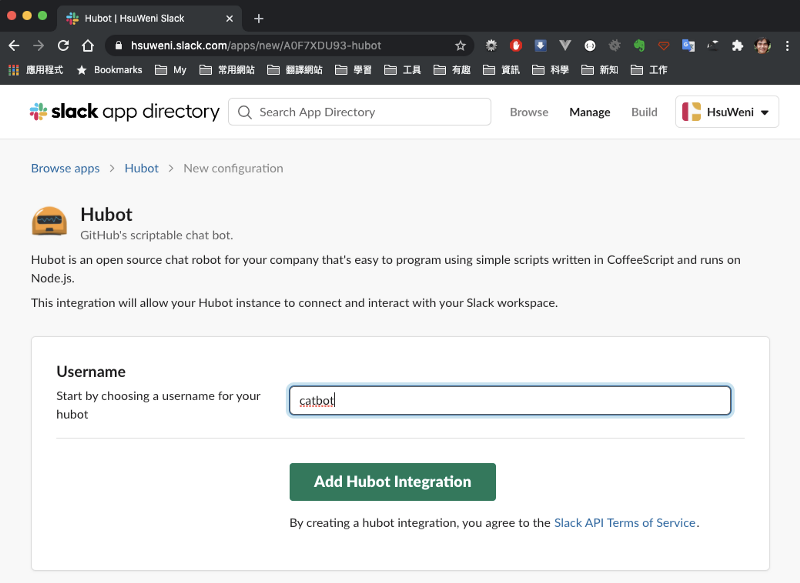Click the Add Hubot Integration button

pyautogui.click(x=392, y=482)
